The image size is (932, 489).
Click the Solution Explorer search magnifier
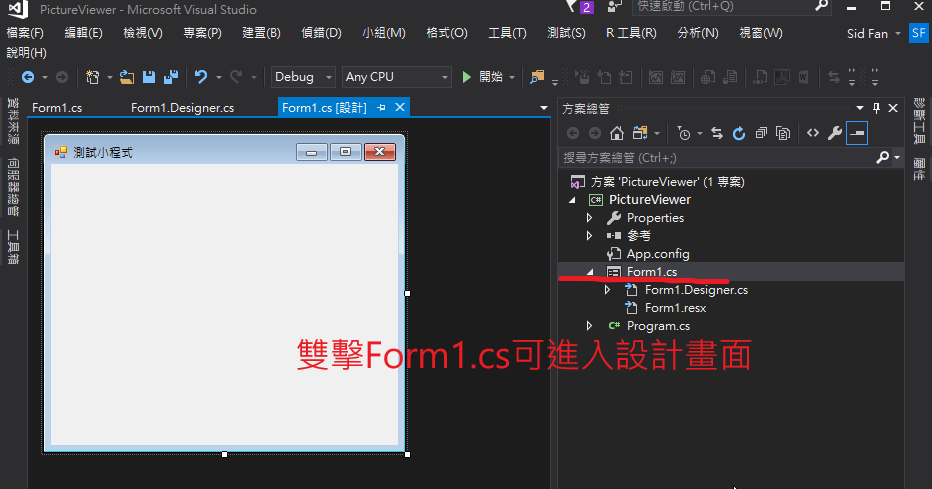pyautogui.click(x=883, y=157)
